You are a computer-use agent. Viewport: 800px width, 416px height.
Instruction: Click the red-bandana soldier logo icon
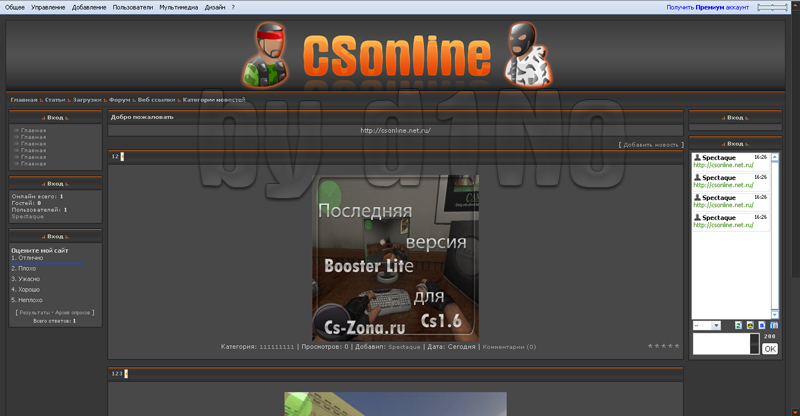[x=266, y=55]
